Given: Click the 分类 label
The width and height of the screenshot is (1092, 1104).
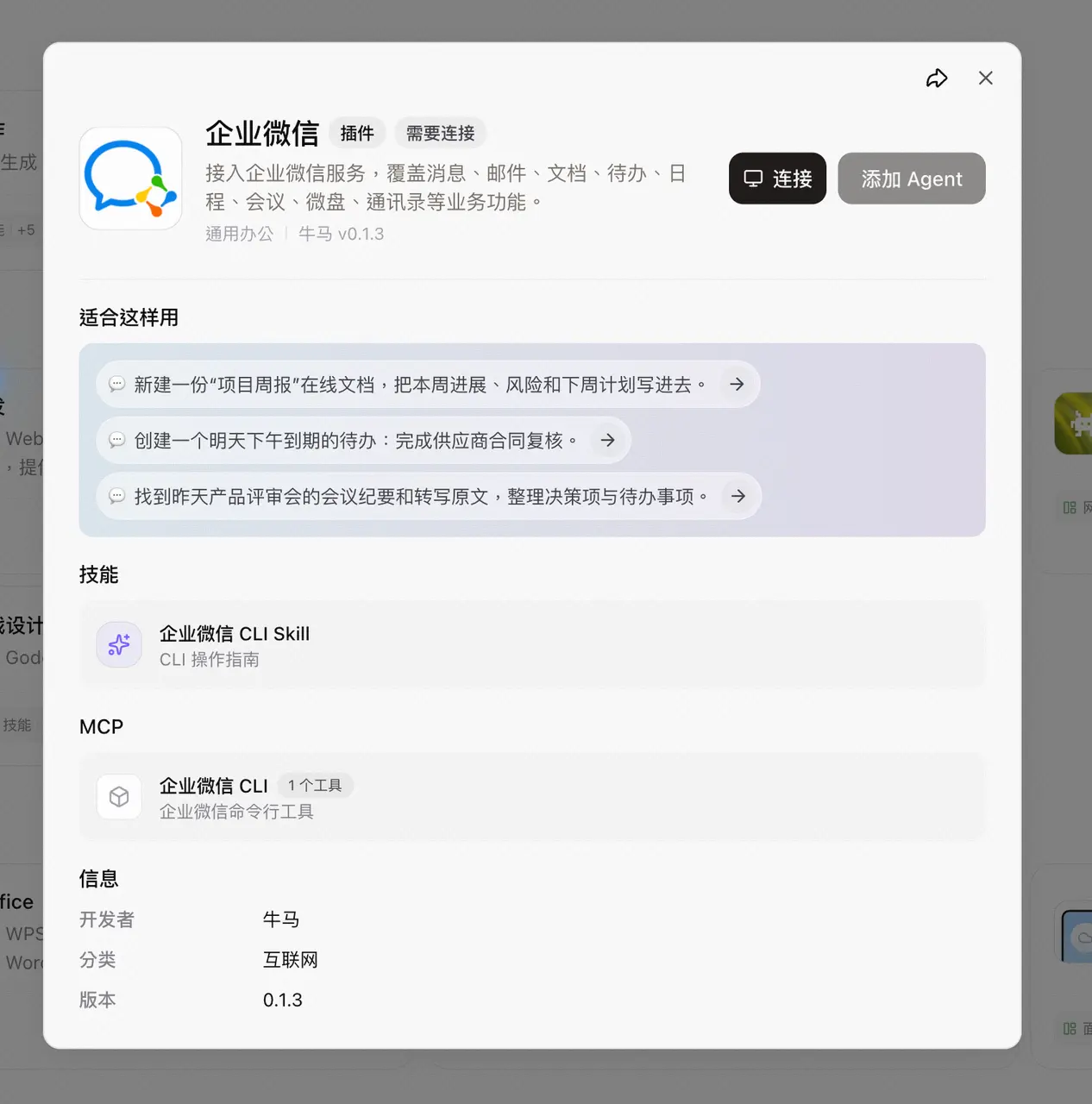Looking at the screenshot, I should [x=97, y=960].
